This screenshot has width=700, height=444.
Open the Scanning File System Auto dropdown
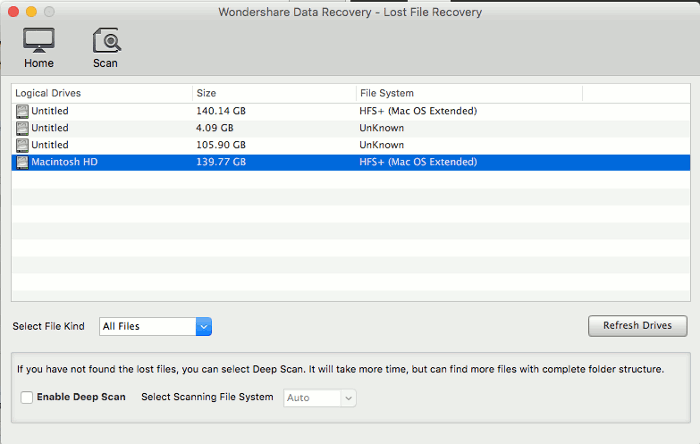point(320,398)
